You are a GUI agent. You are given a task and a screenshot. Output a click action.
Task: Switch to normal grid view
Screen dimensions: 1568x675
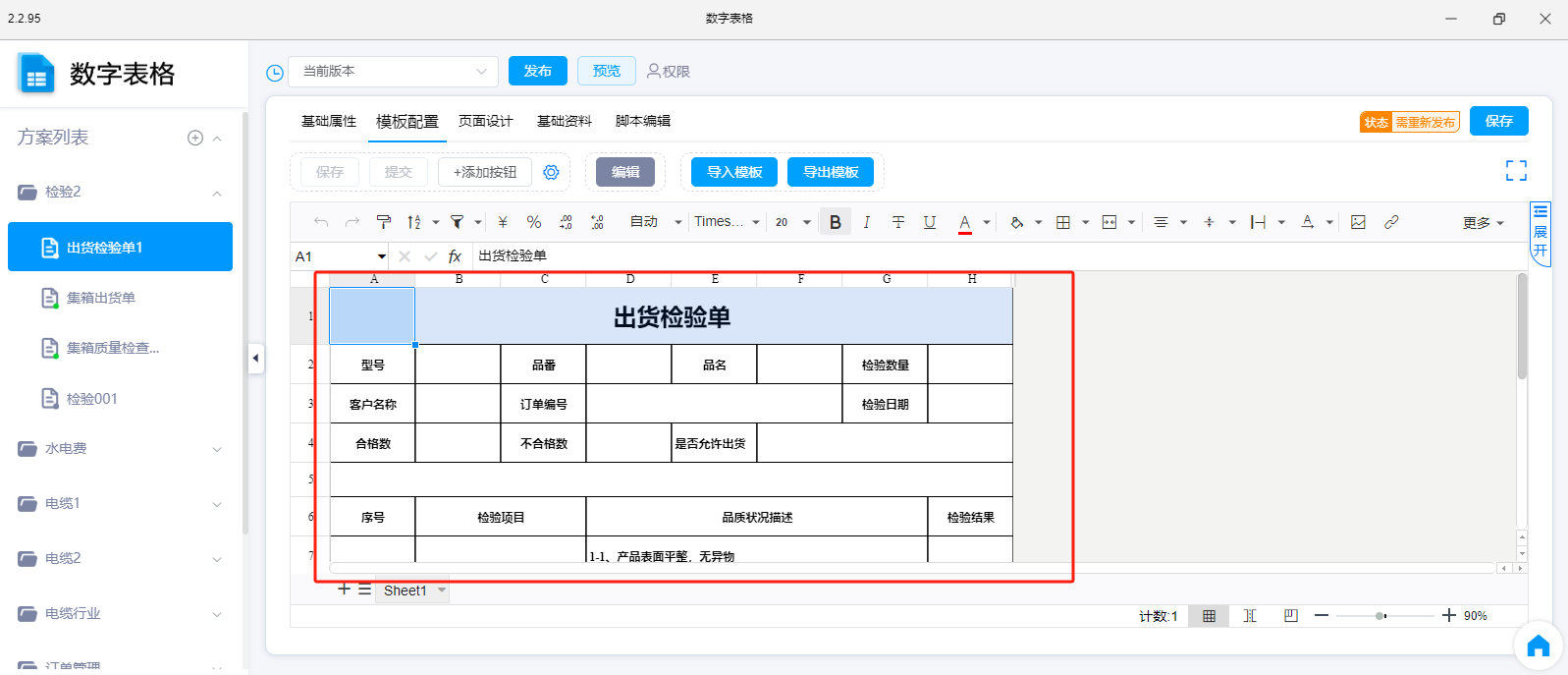pos(1209,616)
